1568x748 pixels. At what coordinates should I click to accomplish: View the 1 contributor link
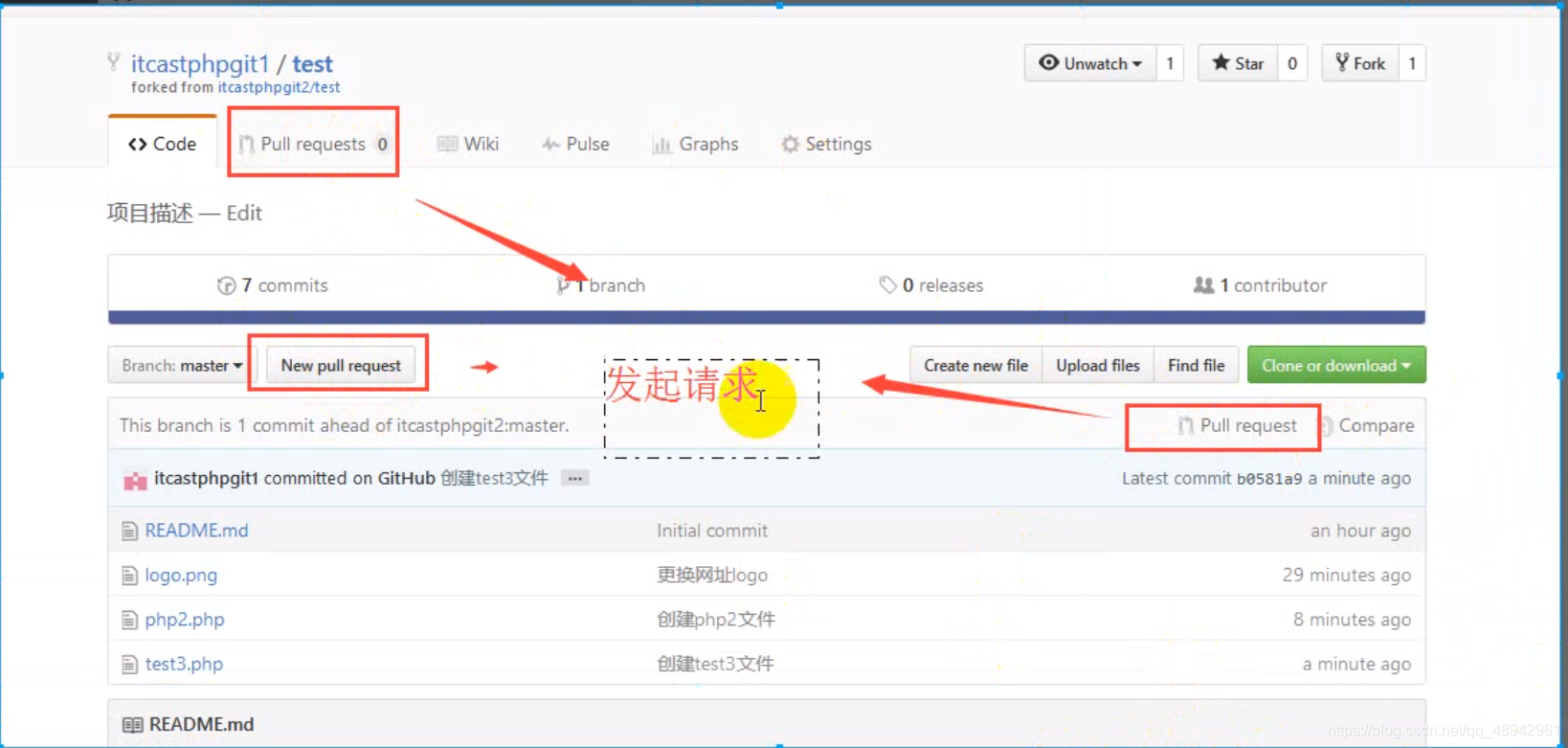1260,285
